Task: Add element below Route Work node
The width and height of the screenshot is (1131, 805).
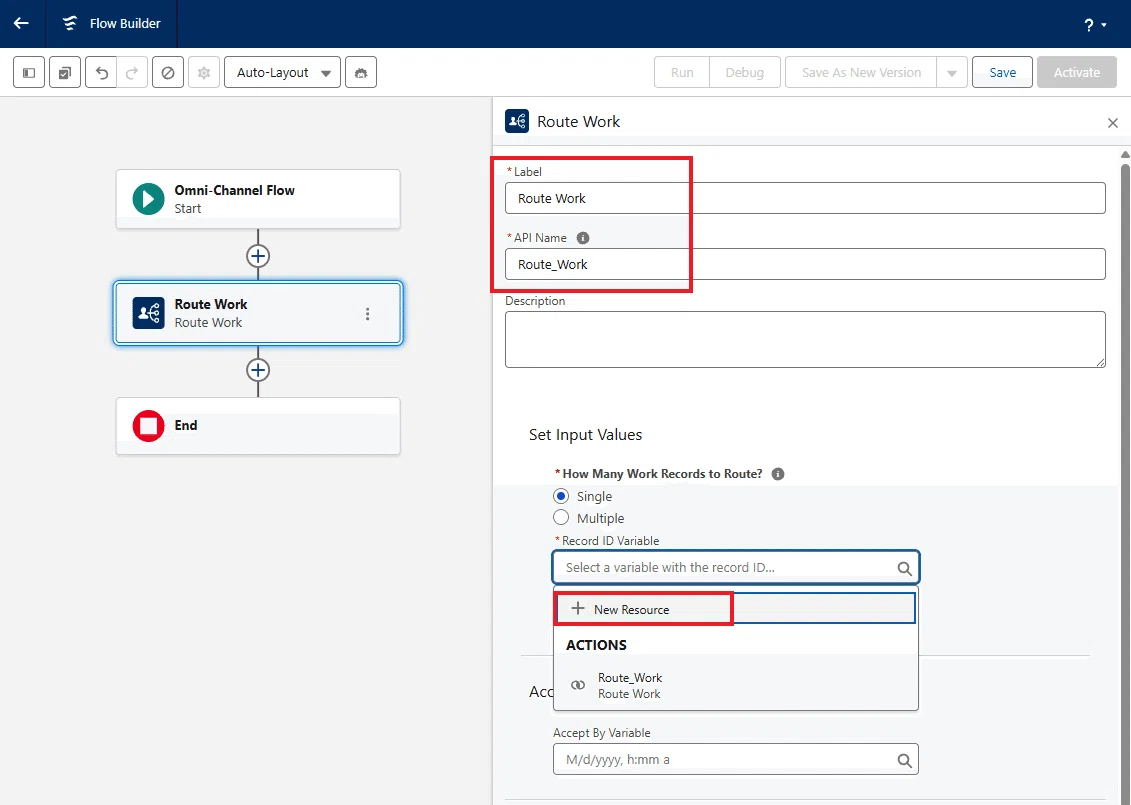Action: [x=258, y=369]
